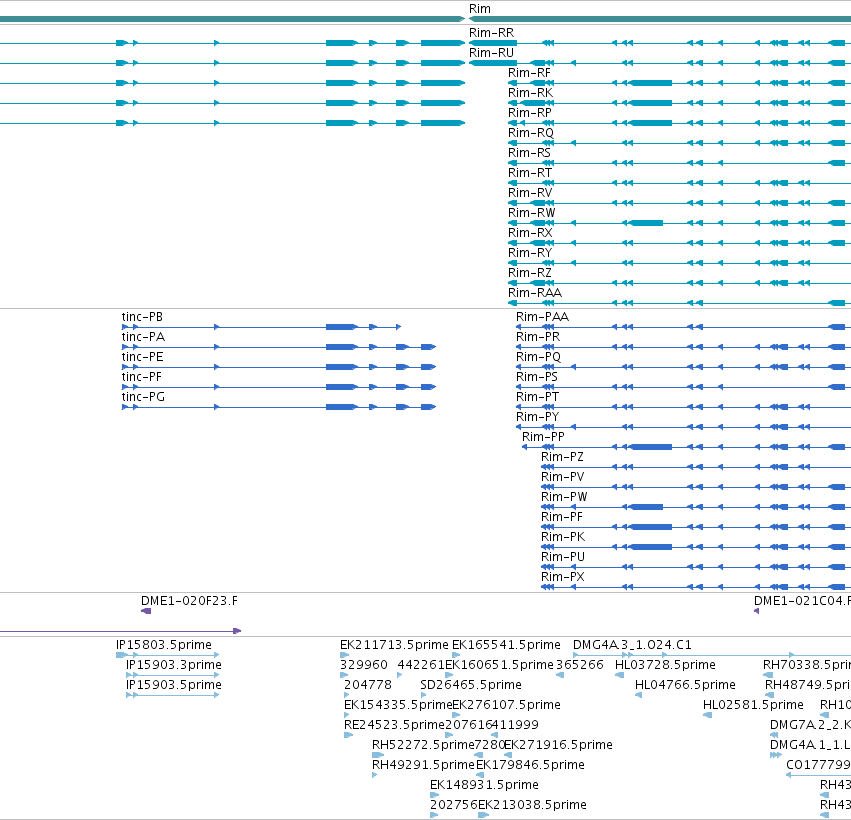
Task: Select the Rim gene label
Action: (480, 9)
